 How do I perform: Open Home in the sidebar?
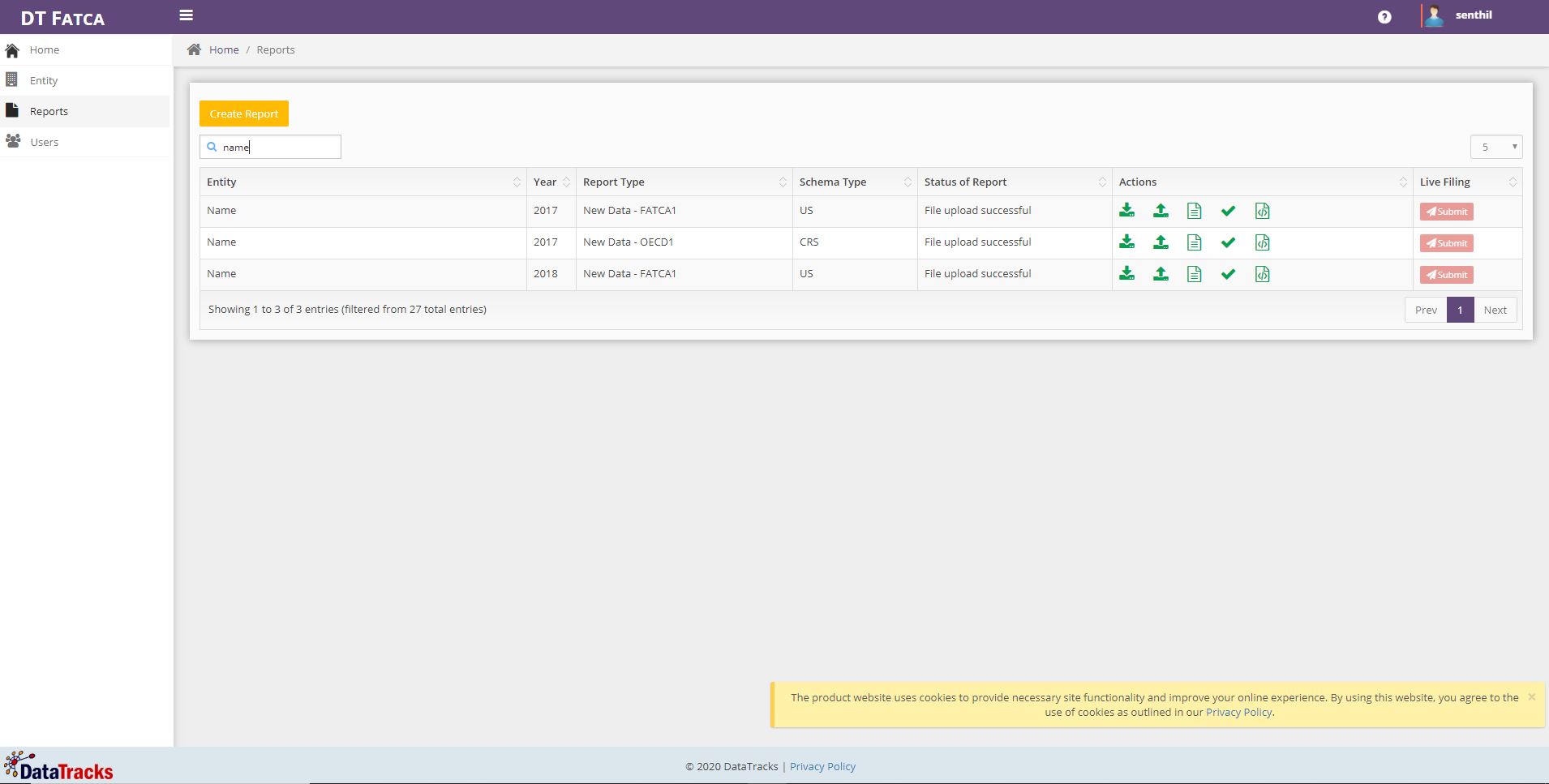pos(85,49)
